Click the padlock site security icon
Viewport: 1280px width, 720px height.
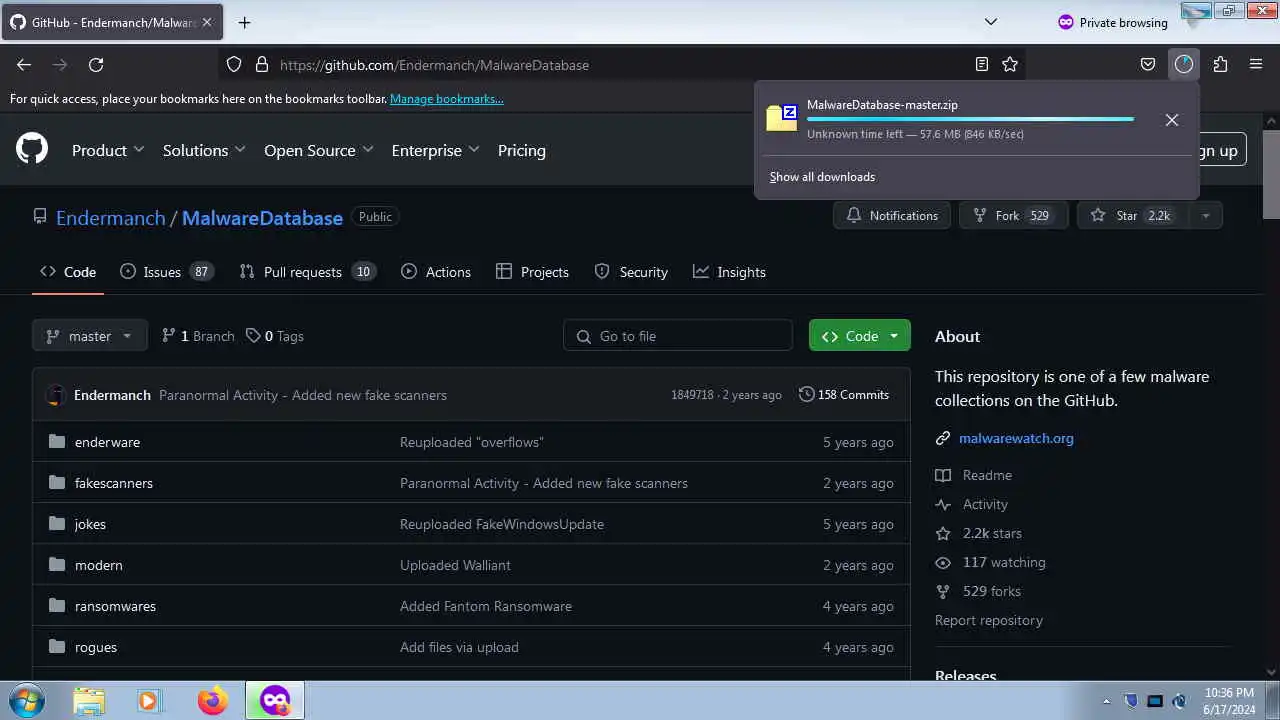(262, 64)
